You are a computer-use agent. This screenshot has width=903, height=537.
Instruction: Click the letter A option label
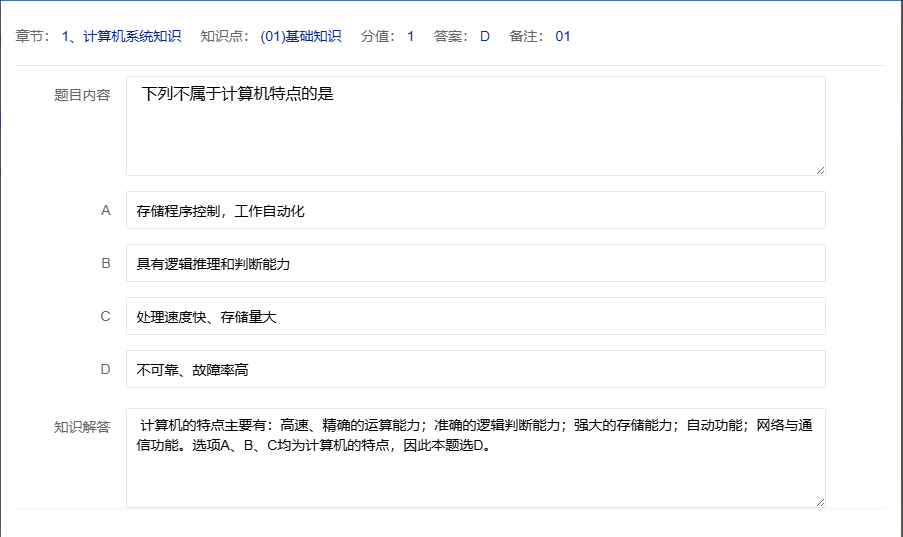coord(105,211)
